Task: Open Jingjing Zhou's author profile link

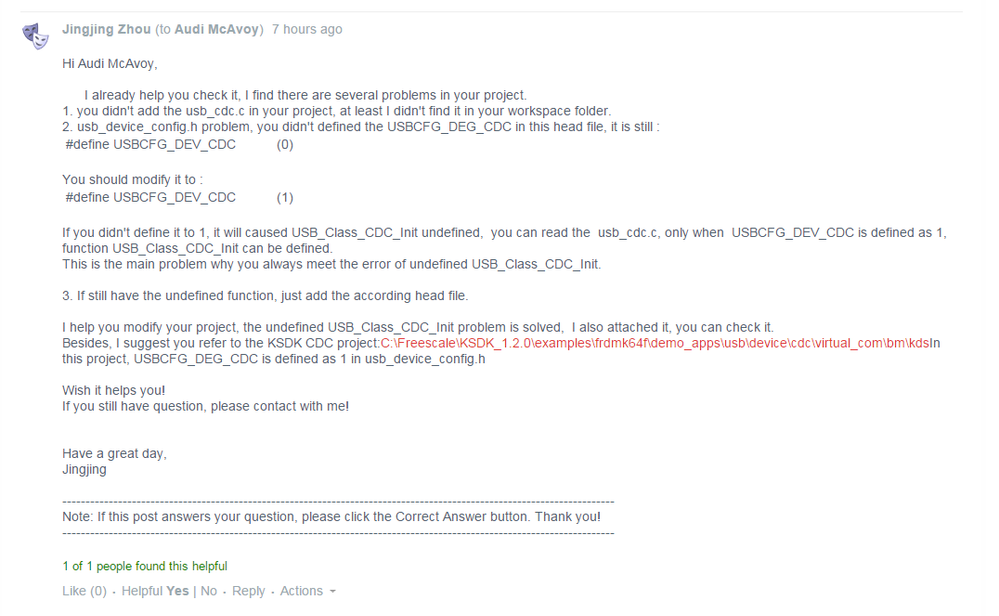Action: (x=106, y=29)
